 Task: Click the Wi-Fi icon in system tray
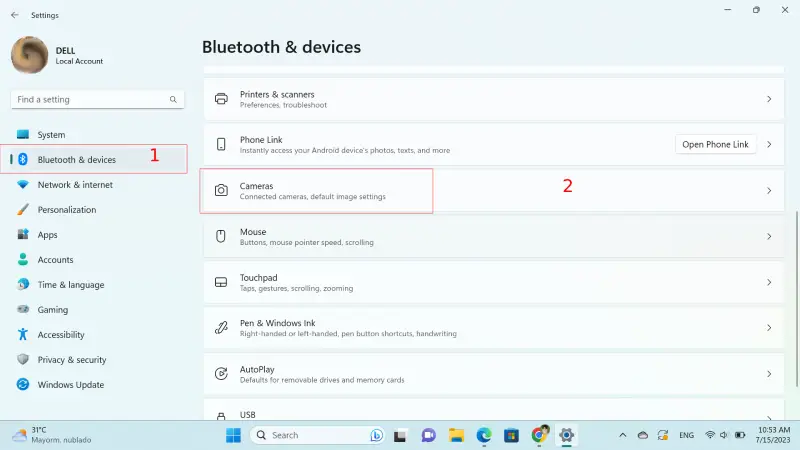(710, 435)
